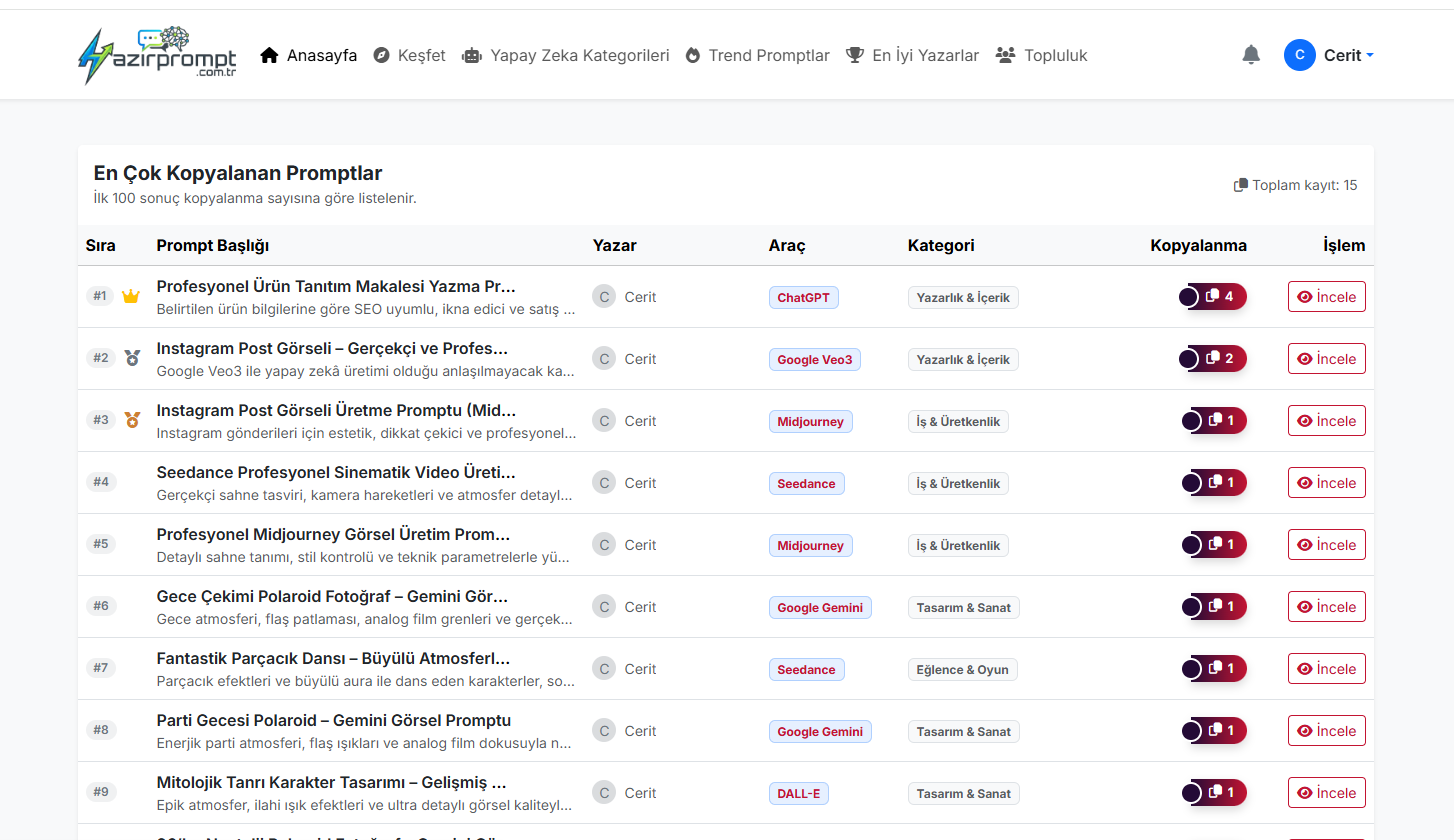
Task: Click the blue C avatar in the header
Action: click(1299, 55)
